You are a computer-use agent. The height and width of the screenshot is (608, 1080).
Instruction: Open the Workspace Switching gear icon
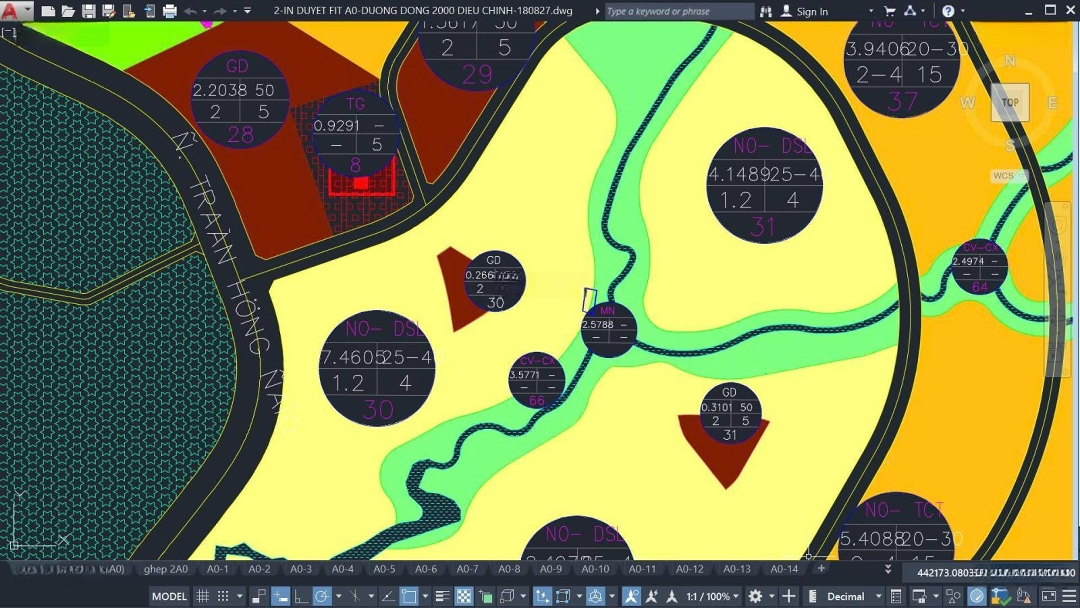(756, 596)
